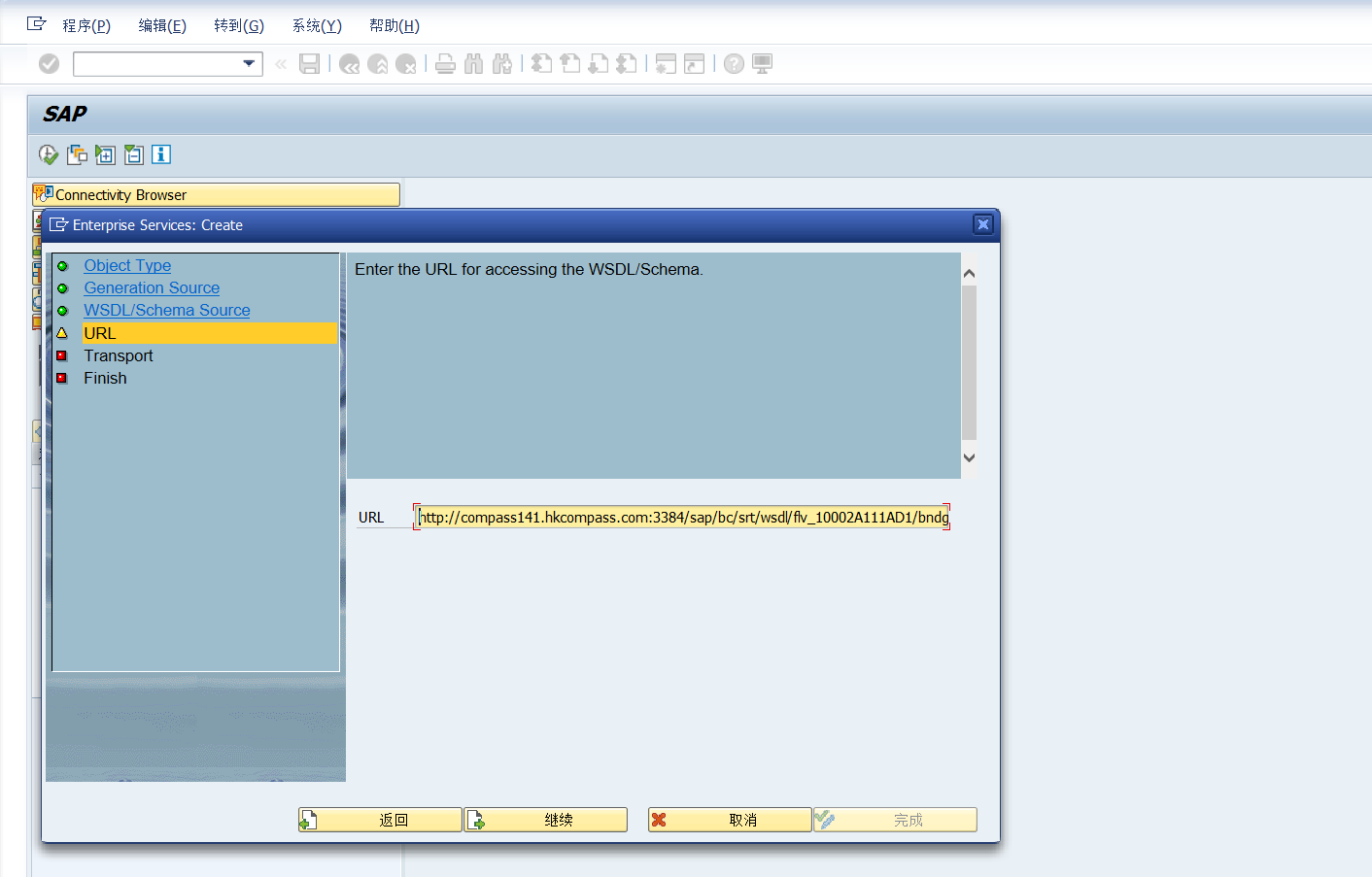The height and width of the screenshot is (877, 1372).
Task: Click the overlapping windows icon below SAP title
Action: pos(77,154)
